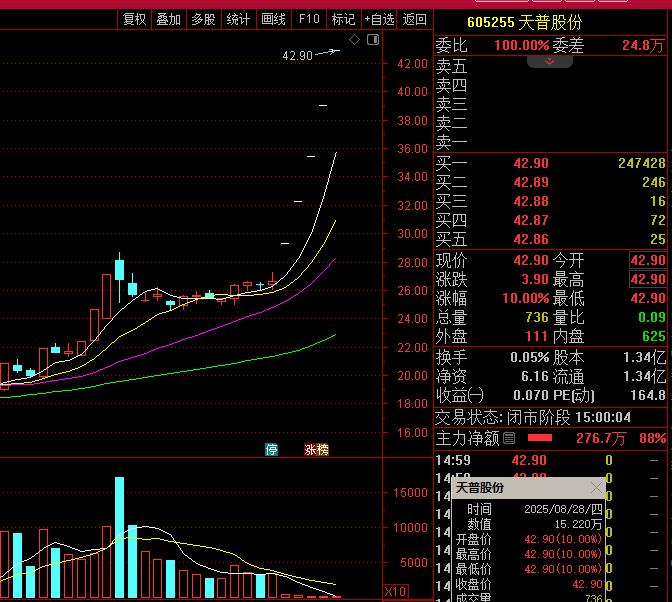Click the 内盘 625 value
This screenshot has width=672, height=602.
[654, 336]
